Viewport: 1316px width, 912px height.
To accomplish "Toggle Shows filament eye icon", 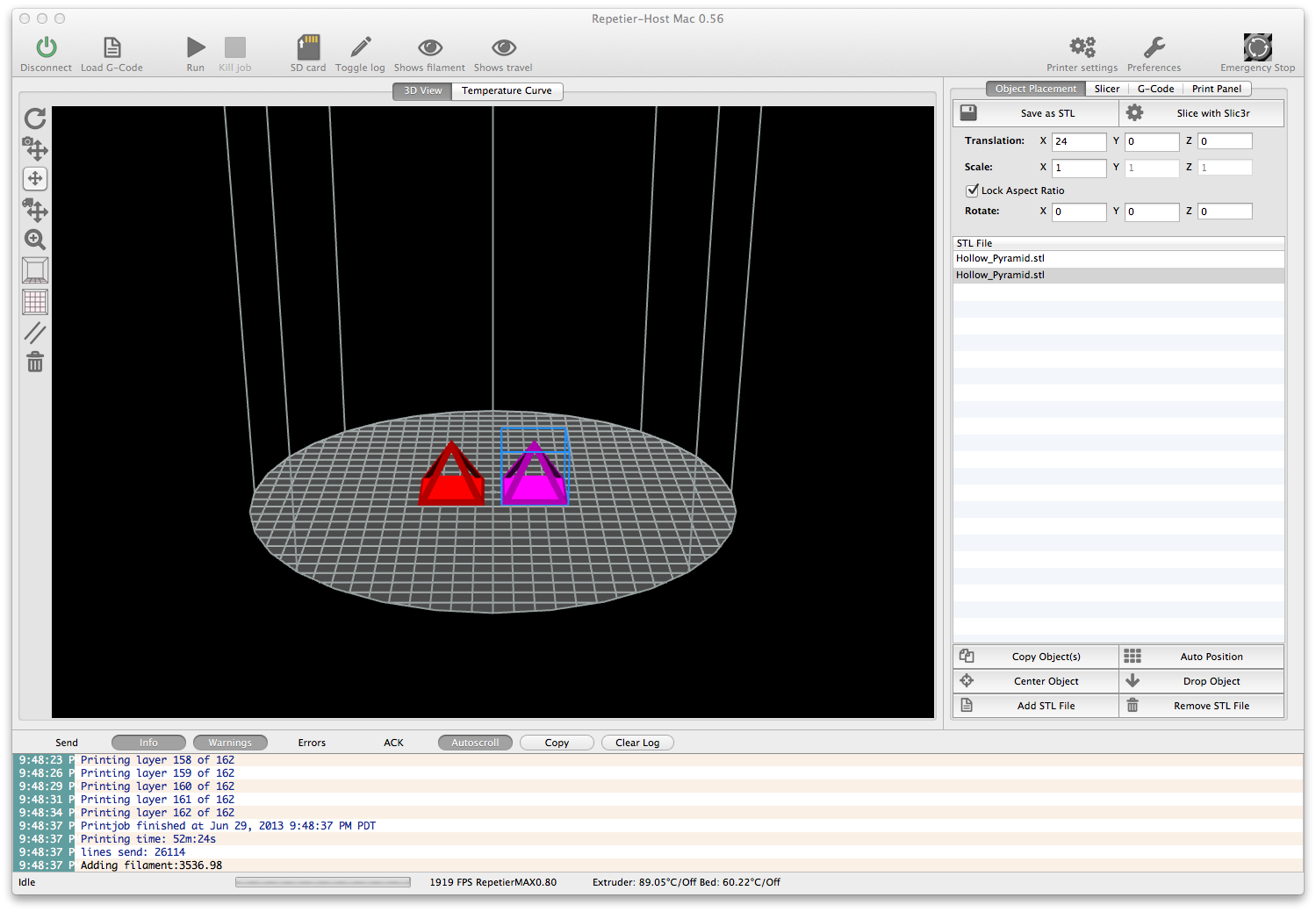I will (429, 47).
